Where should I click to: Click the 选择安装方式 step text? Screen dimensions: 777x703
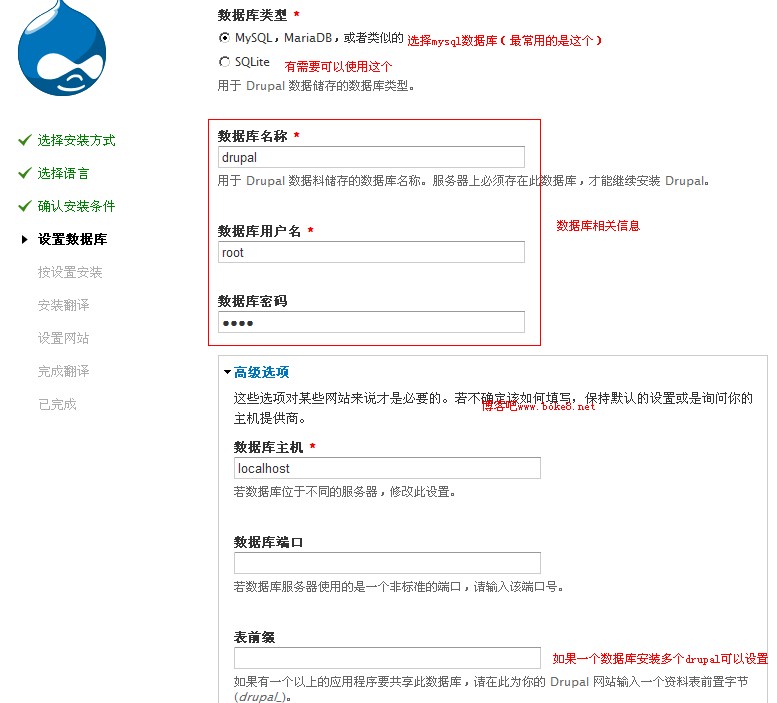click(x=76, y=141)
